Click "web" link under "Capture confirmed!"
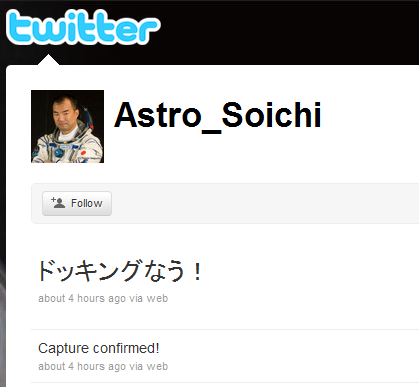The height and width of the screenshot is (387, 419). tap(157, 366)
